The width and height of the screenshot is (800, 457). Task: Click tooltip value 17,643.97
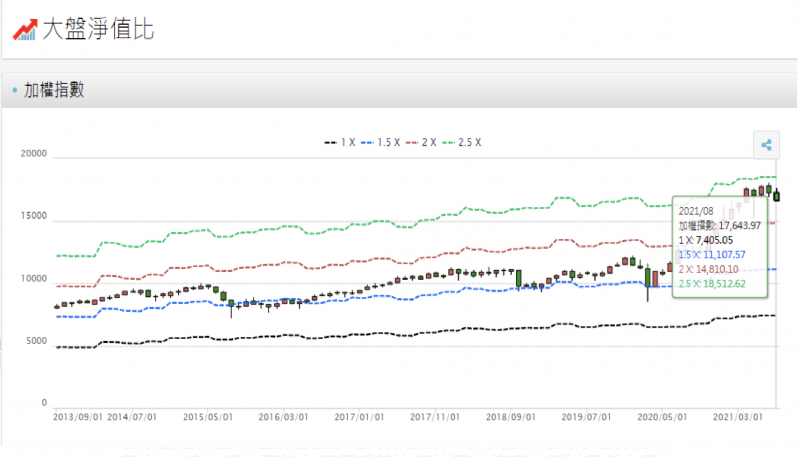pos(740,225)
